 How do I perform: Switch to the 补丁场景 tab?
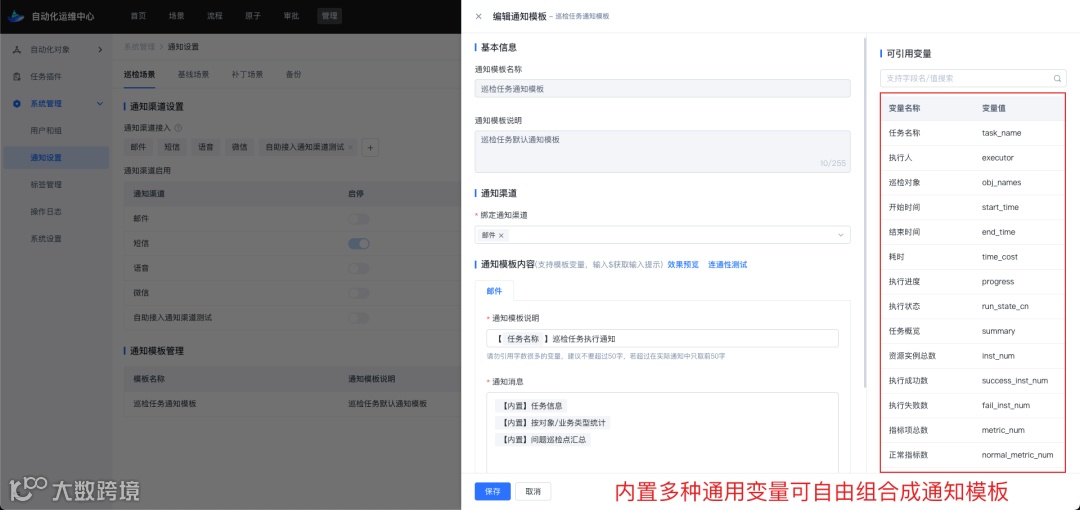pos(247,74)
